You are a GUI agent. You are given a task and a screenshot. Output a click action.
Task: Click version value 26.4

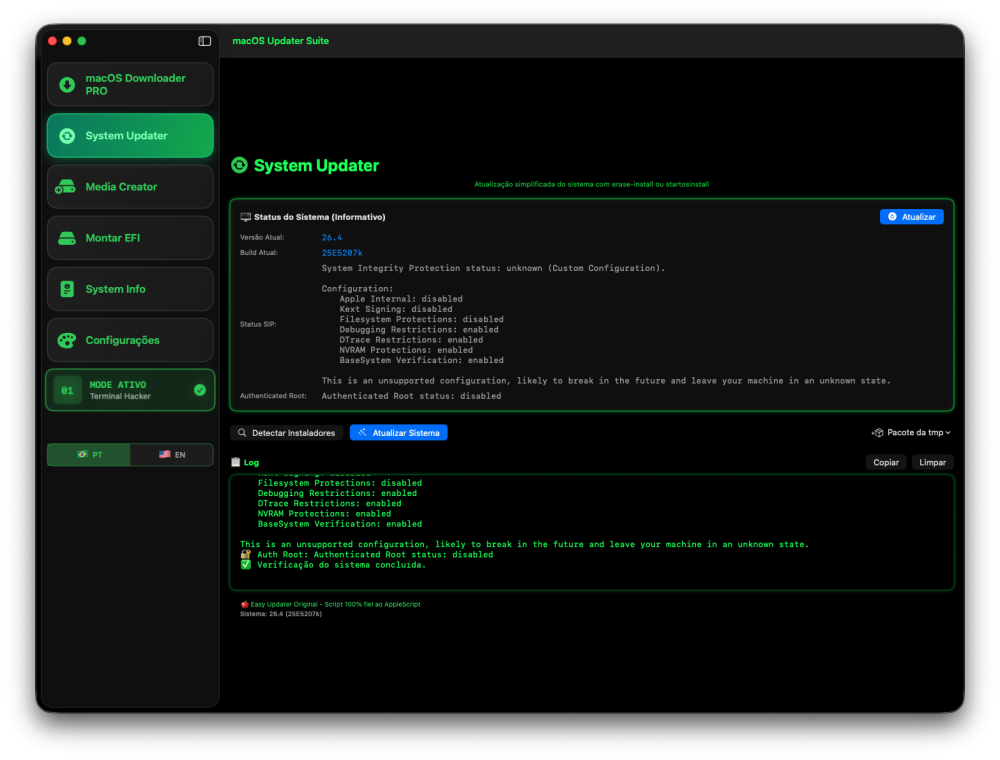pyautogui.click(x=332, y=237)
